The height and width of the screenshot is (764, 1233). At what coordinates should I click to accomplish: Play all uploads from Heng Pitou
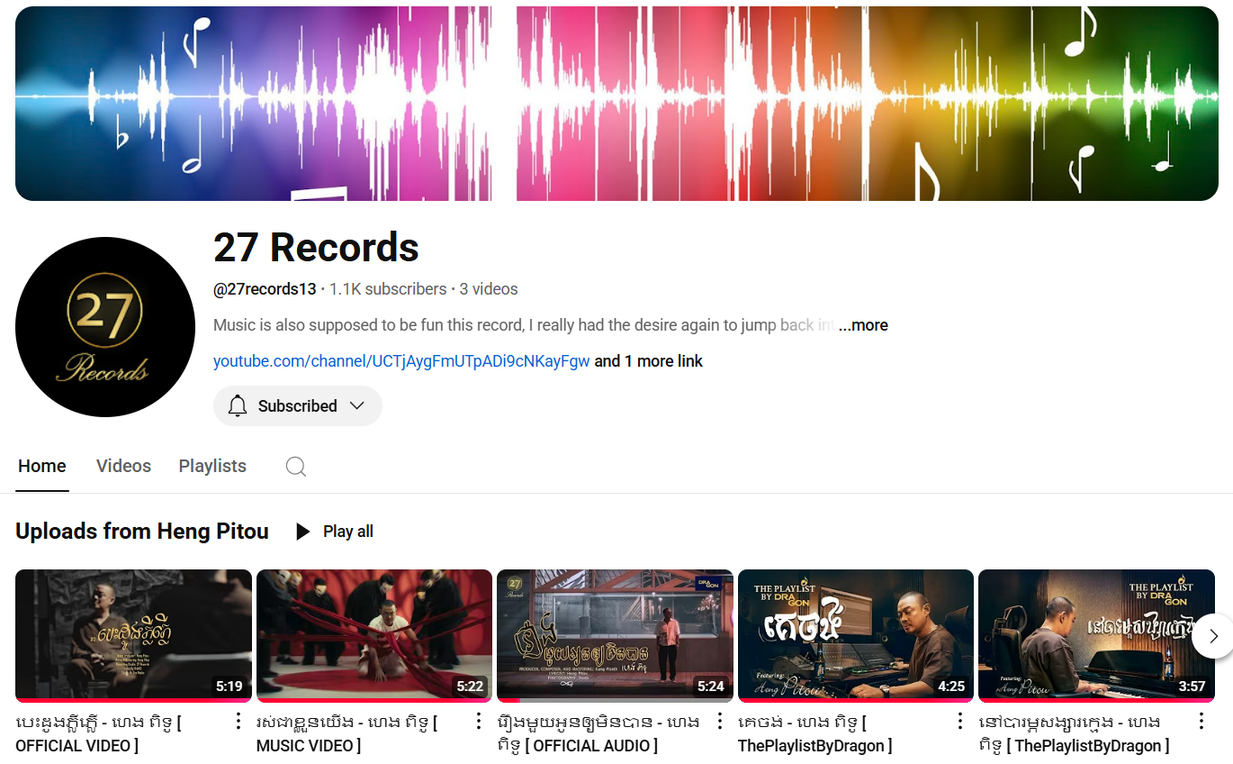334,532
